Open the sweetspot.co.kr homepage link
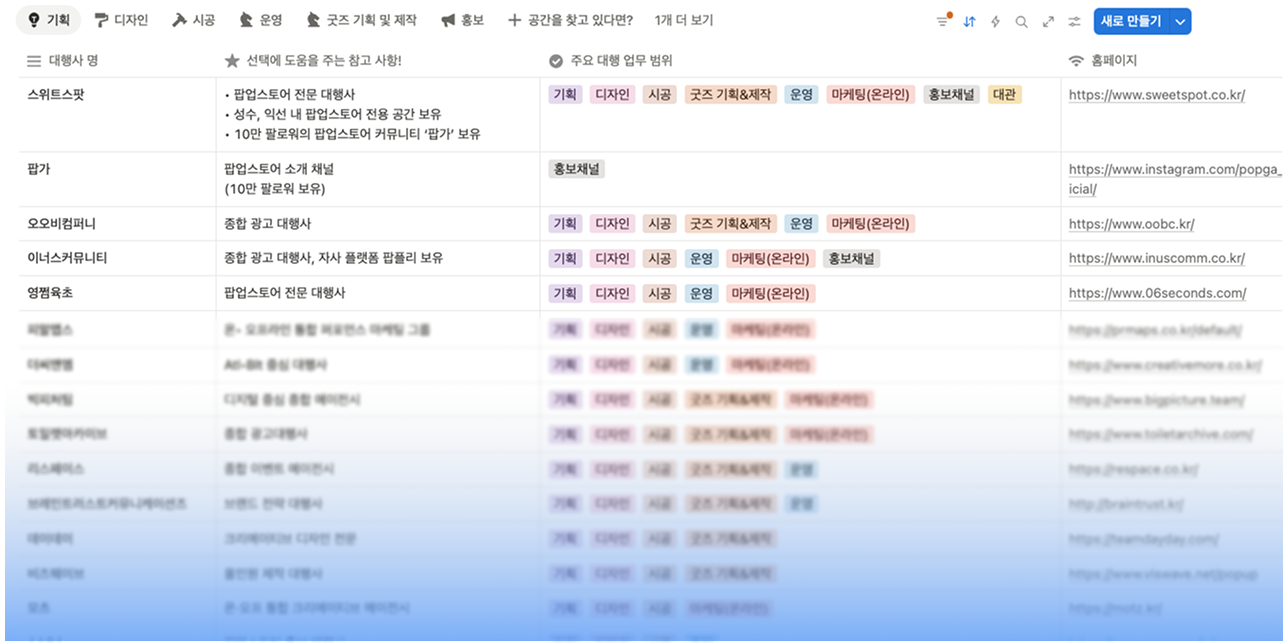The image size is (1288, 644). tap(1157, 95)
